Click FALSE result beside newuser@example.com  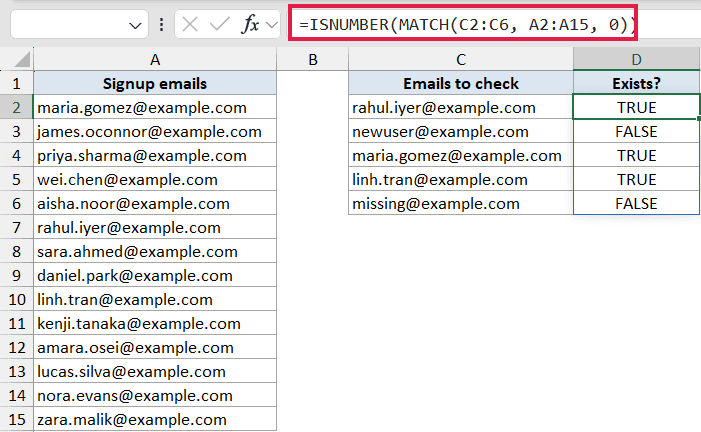636,131
